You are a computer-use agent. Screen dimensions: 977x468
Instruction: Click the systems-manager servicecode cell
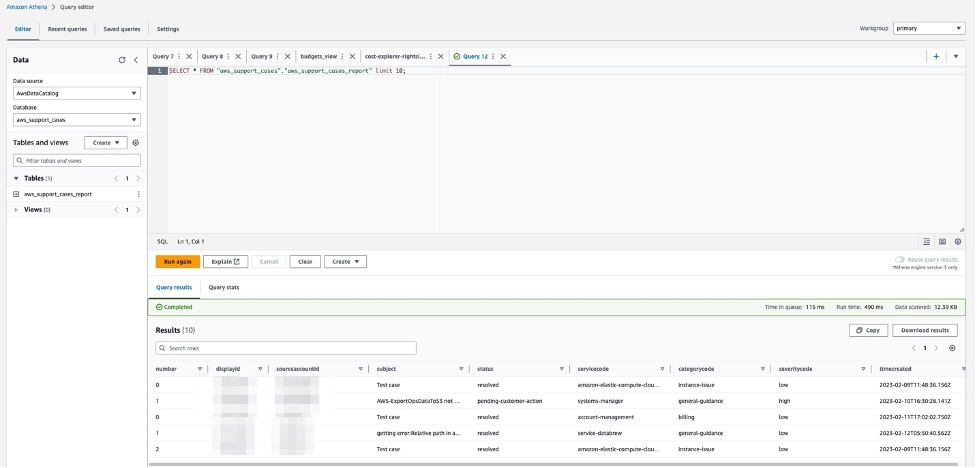coord(600,401)
